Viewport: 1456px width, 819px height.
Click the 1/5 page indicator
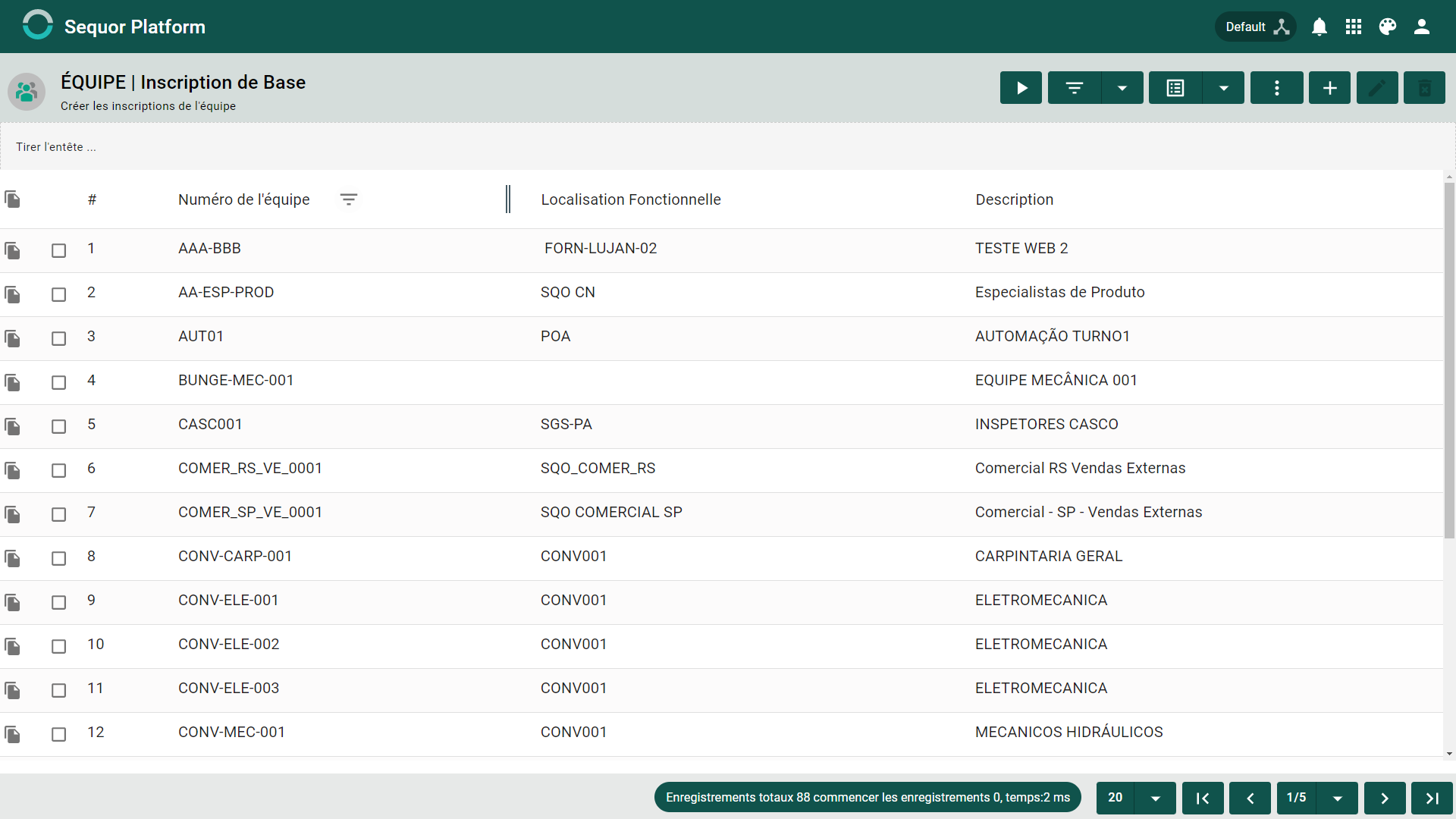coord(1297,798)
